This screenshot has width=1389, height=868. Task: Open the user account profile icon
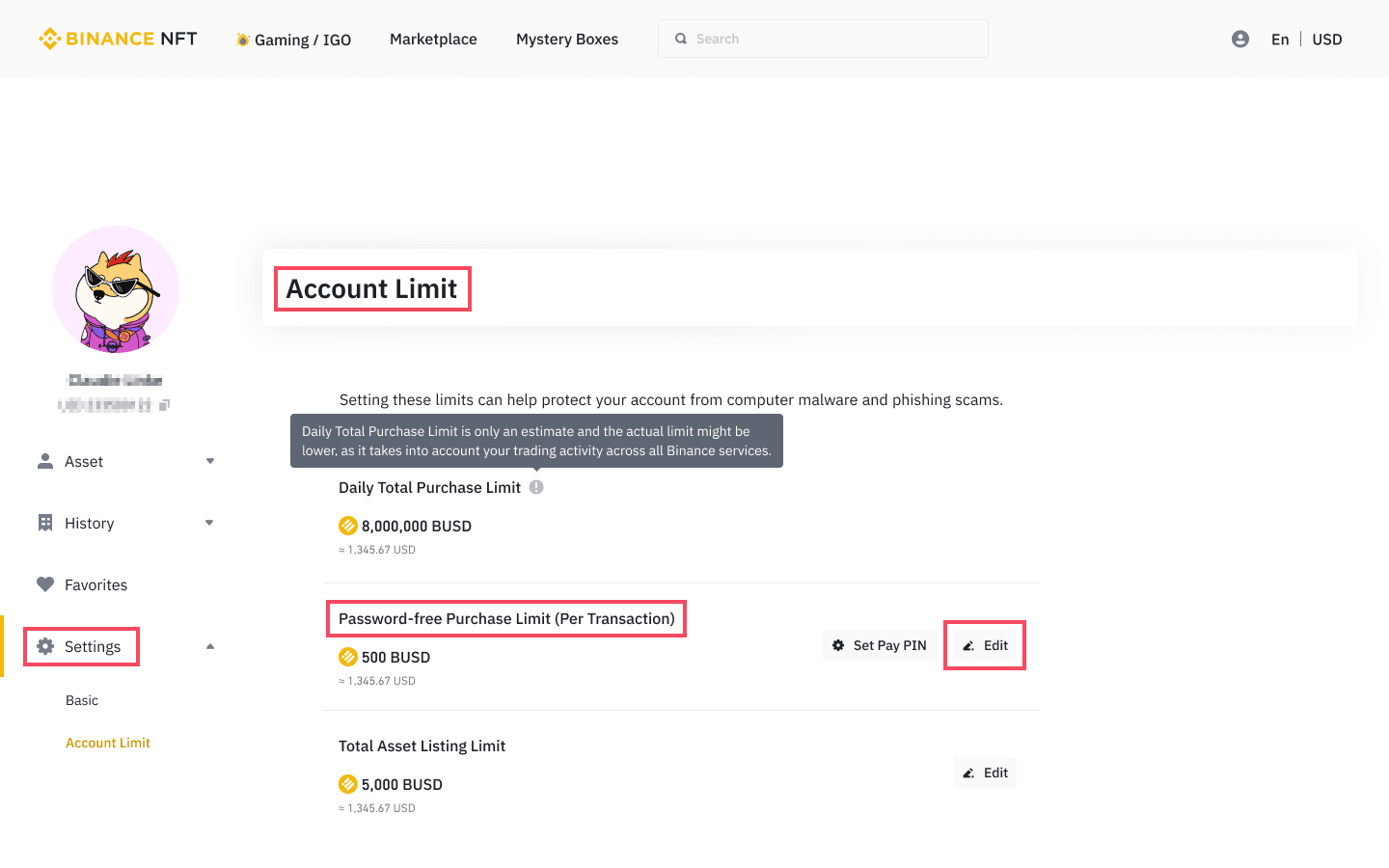1240,39
